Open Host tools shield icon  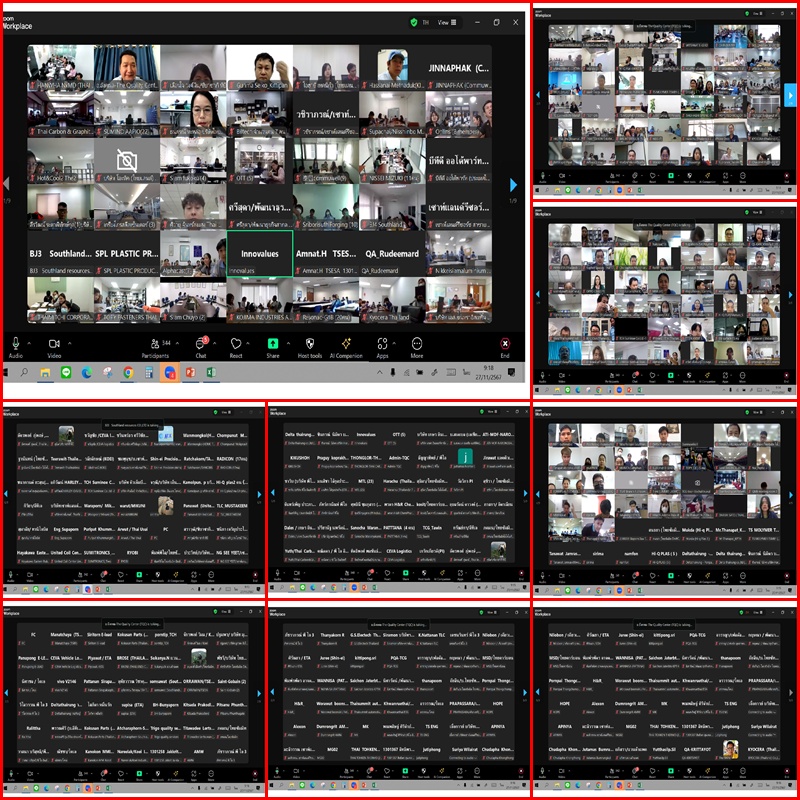310,343
